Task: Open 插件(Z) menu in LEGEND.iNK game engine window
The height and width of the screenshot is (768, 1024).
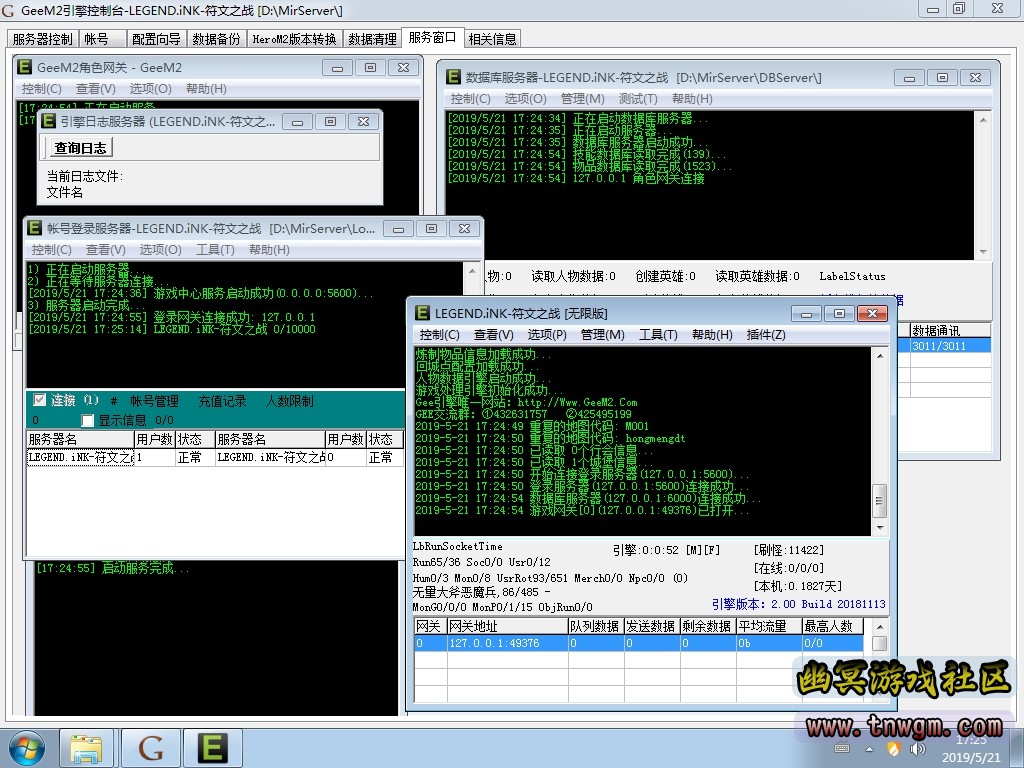Action: pyautogui.click(x=766, y=334)
